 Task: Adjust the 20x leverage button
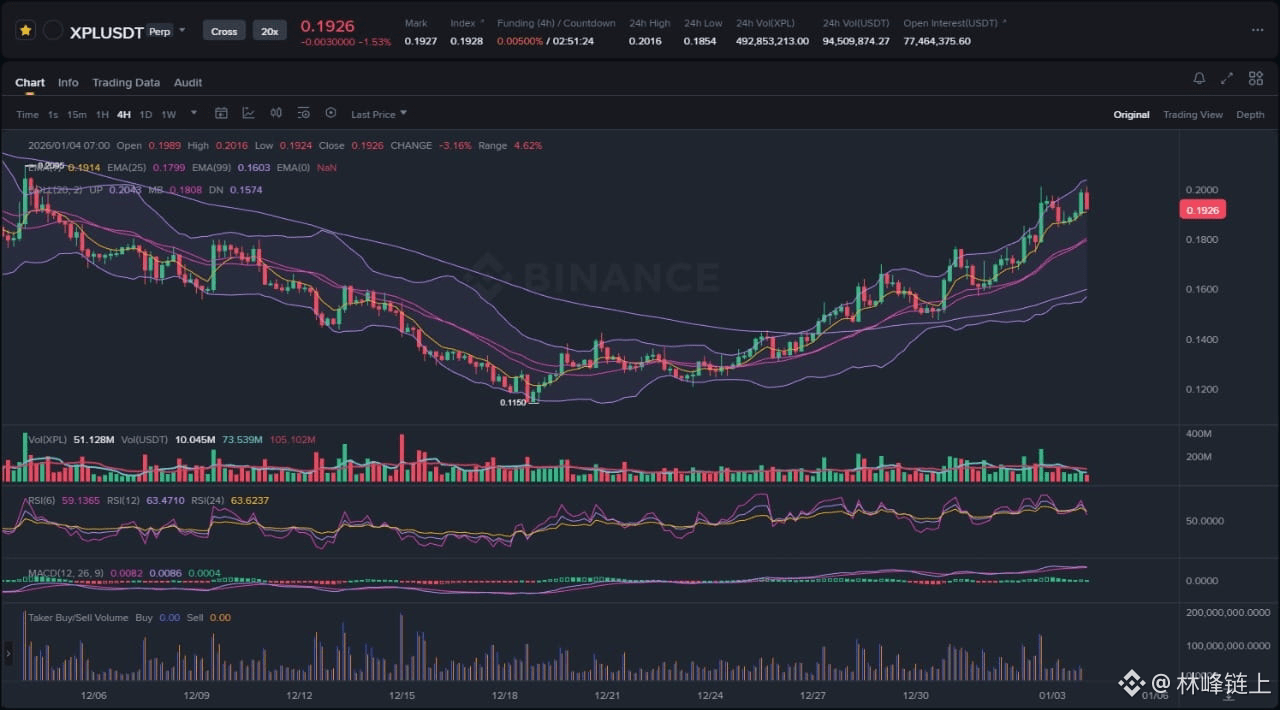click(270, 31)
